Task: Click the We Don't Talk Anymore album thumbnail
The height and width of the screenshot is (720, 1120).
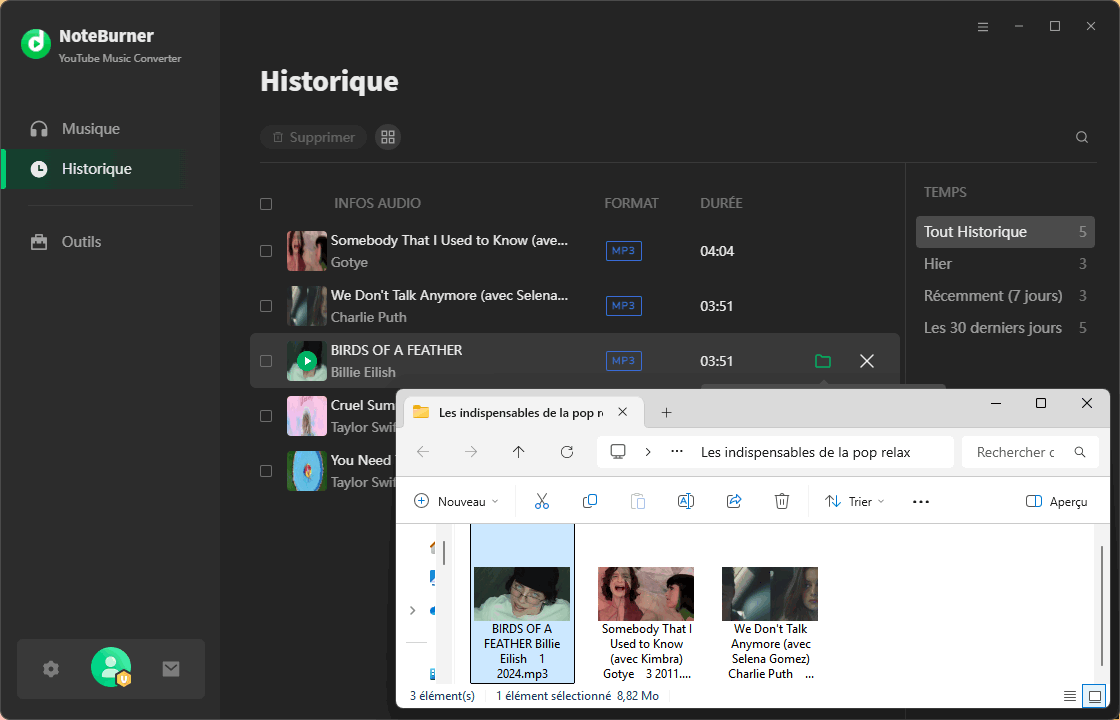Action: pyautogui.click(x=306, y=306)
